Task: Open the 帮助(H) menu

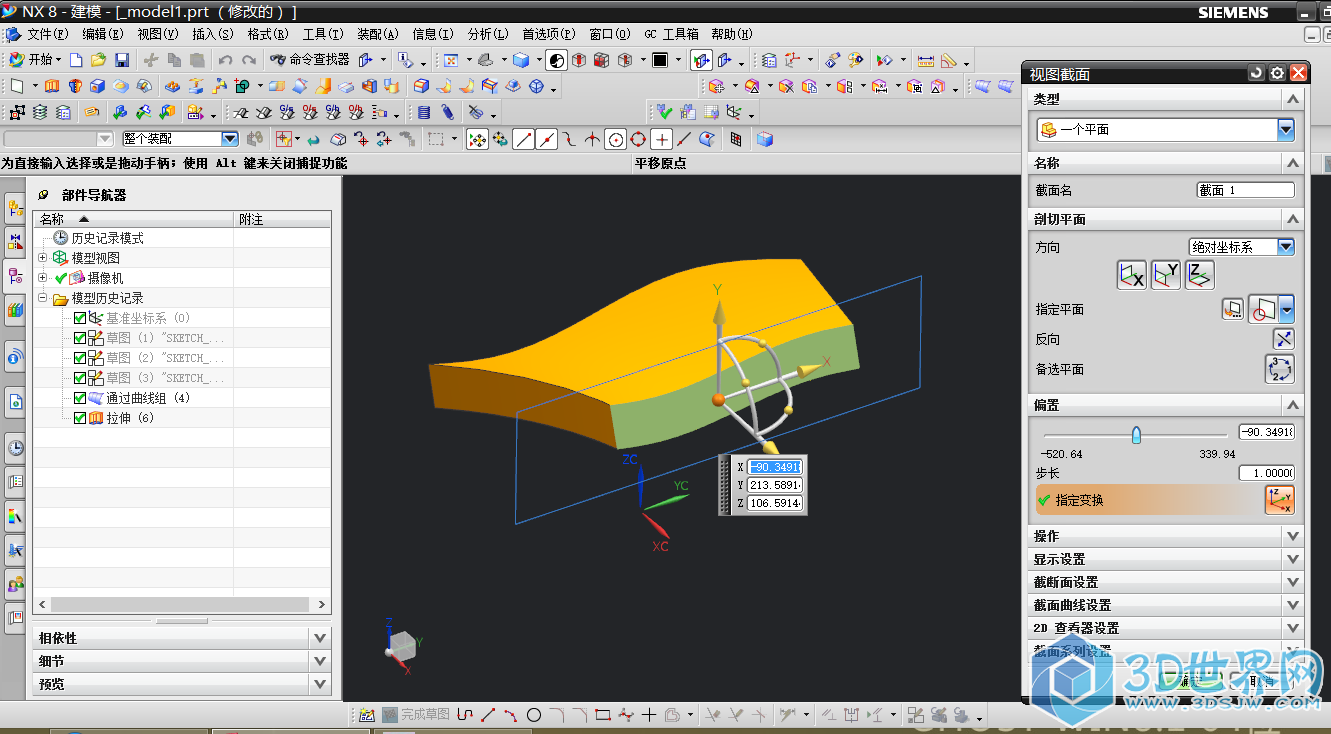Action: click(x=731, y=34)
